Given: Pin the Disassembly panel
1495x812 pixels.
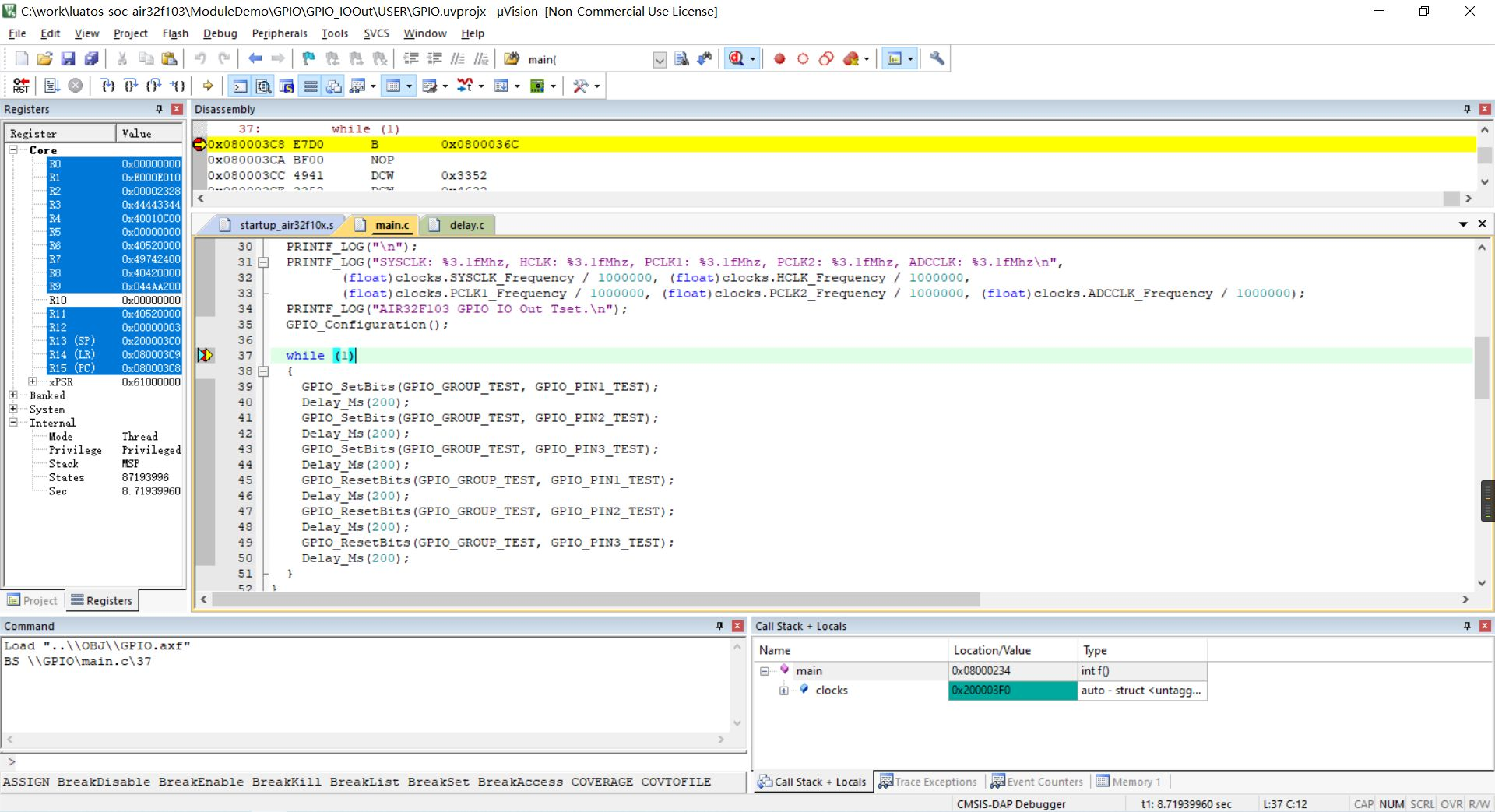Looking at the screenshot, I should [x=1467, y=109].
